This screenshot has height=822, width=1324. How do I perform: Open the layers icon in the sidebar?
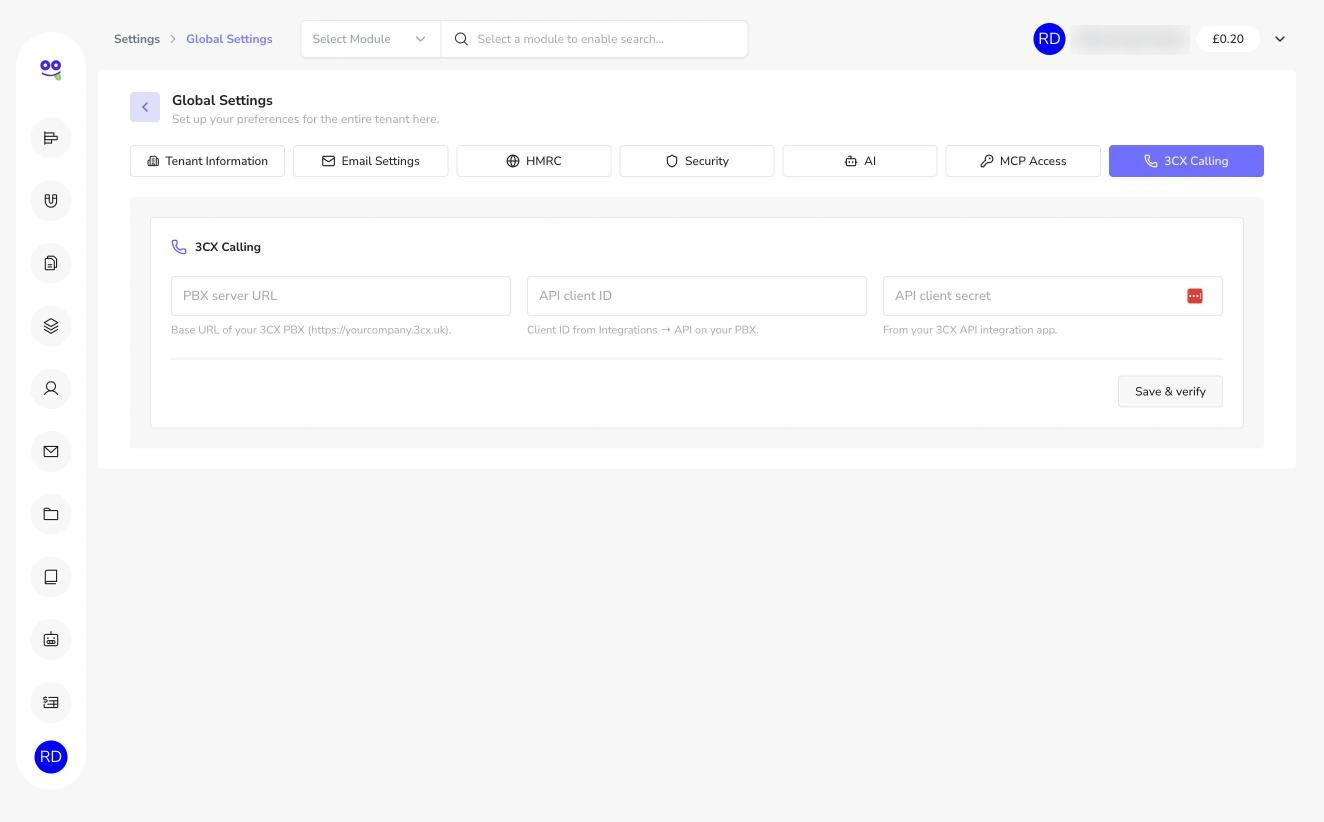click(51, 326)
